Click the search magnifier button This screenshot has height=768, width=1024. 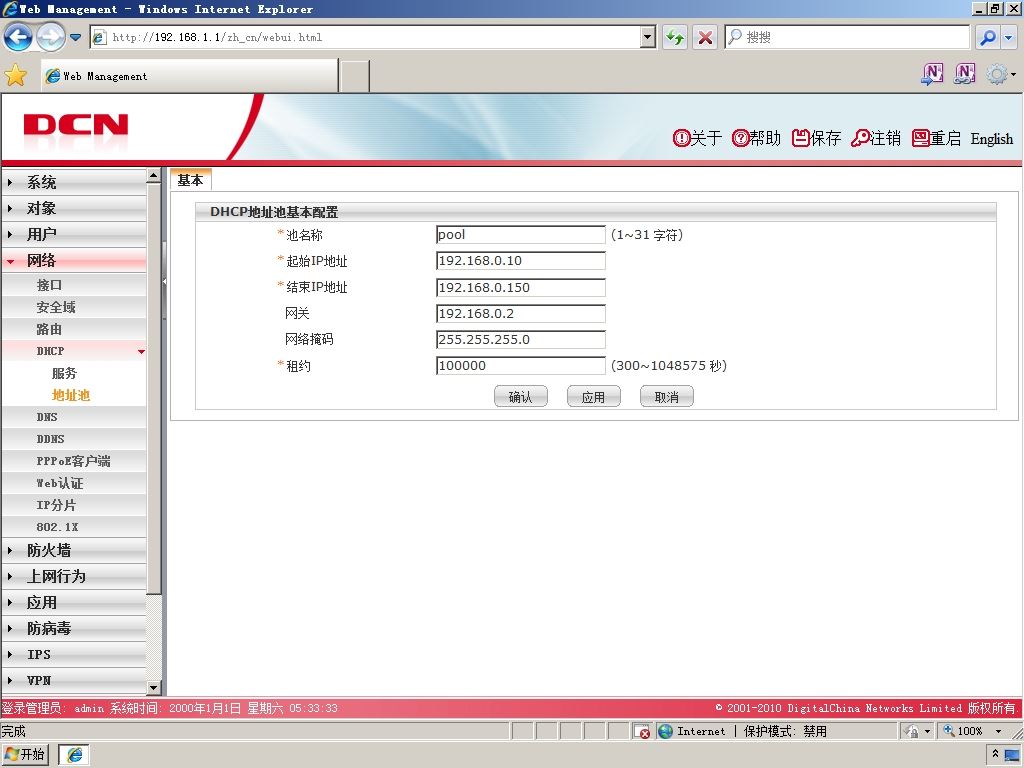[x=988, y=37]
